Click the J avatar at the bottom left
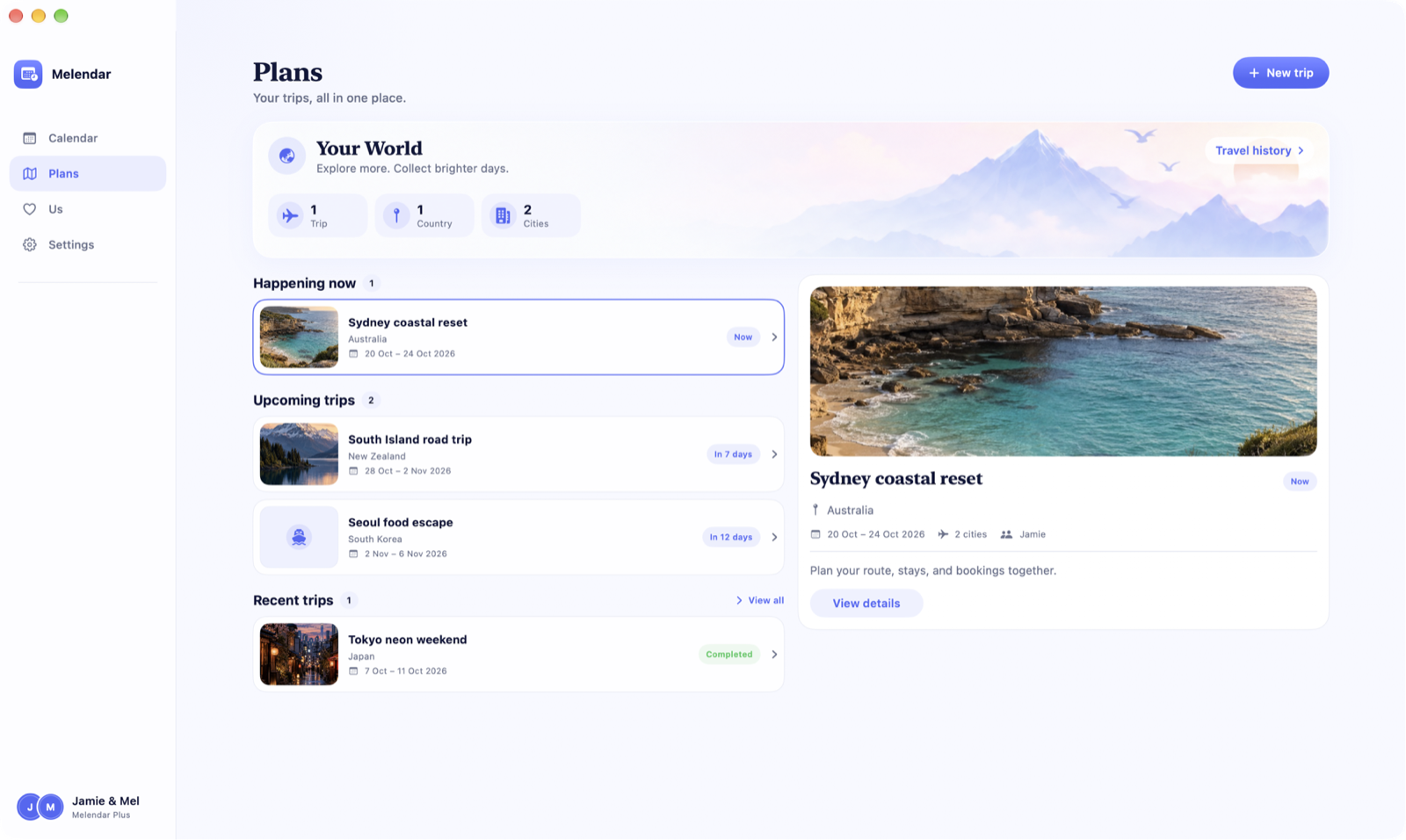Image resolution: width=1406 pixels, height=840 pixels. [x=29, y=807]
